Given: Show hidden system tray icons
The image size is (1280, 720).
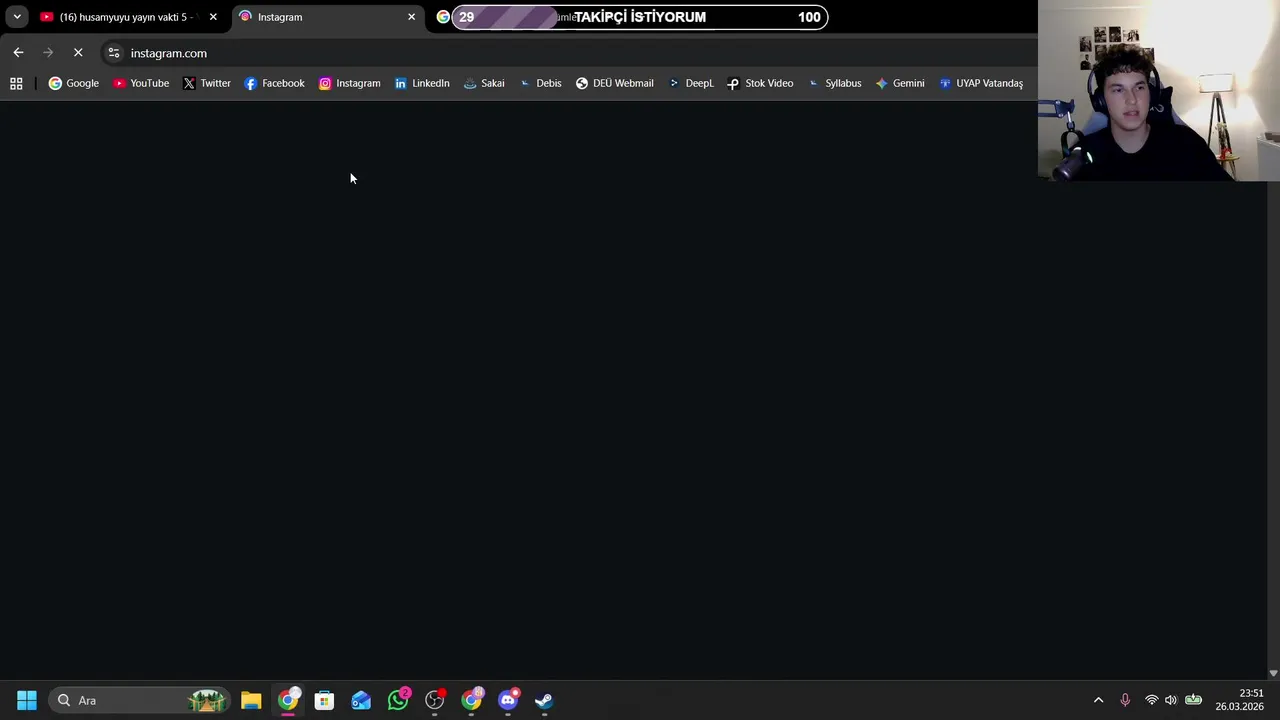Looking at the screenshot, I should pyautogui.click(x=1098, y=700).
